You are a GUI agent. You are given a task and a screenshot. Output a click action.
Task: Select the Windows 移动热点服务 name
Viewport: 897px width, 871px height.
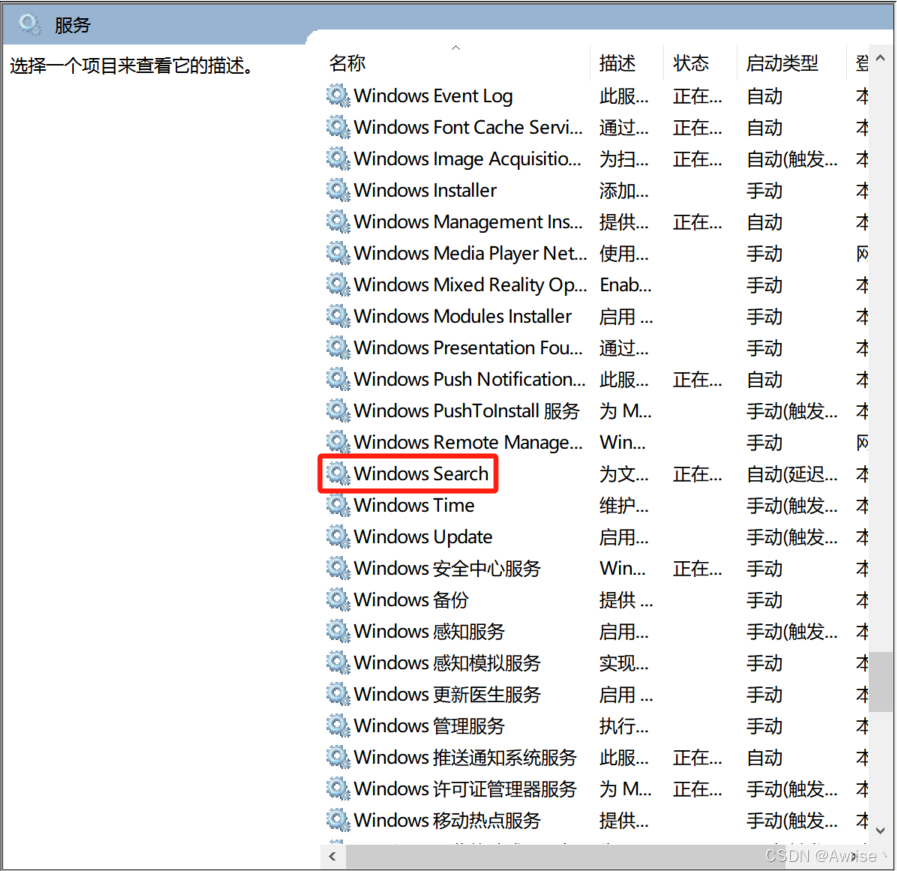pyautogui.click(x=447, y=820)
